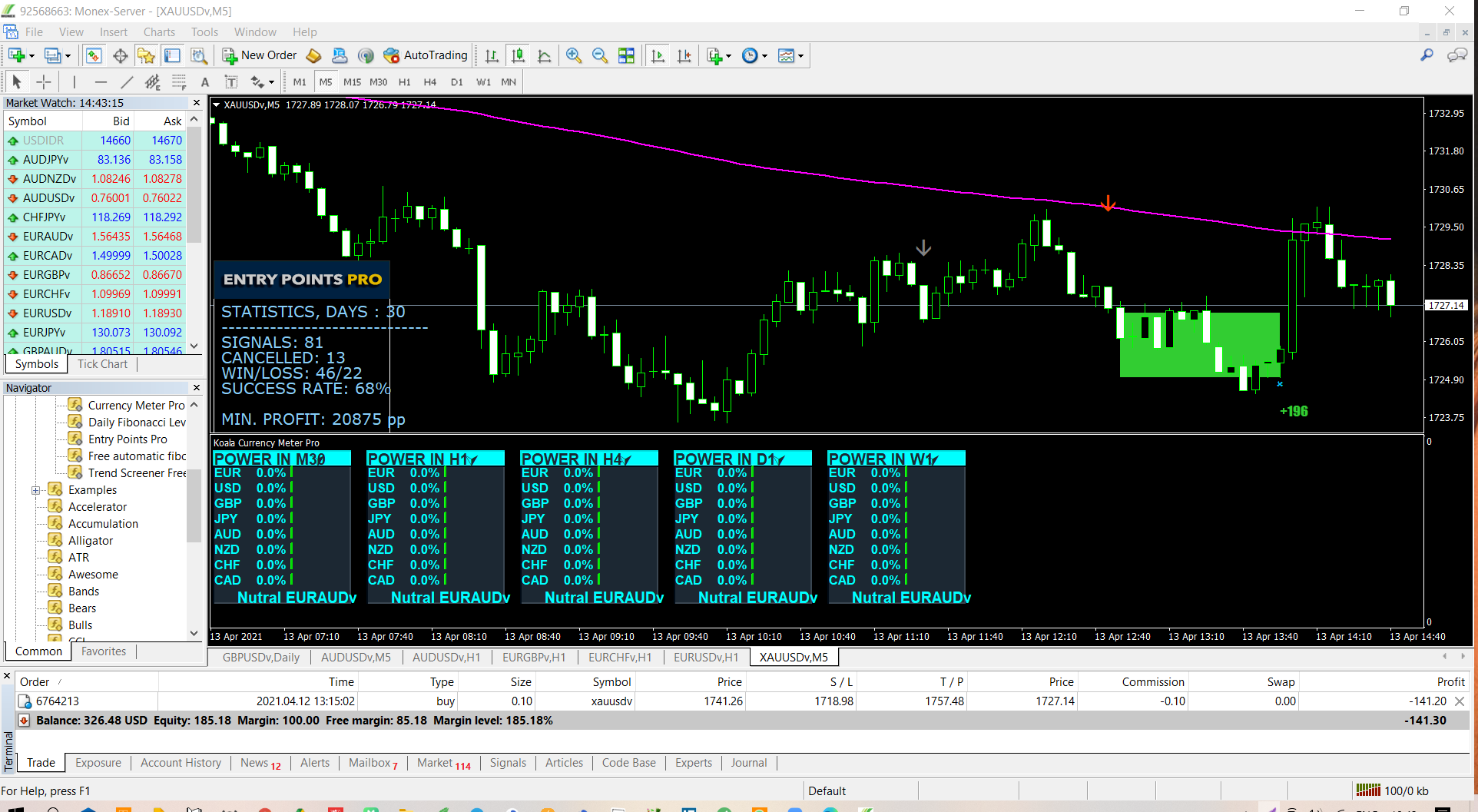Screen dimensions: 1478x812
Task: Zoom out on the chart
Action: [x=599, y=55]
